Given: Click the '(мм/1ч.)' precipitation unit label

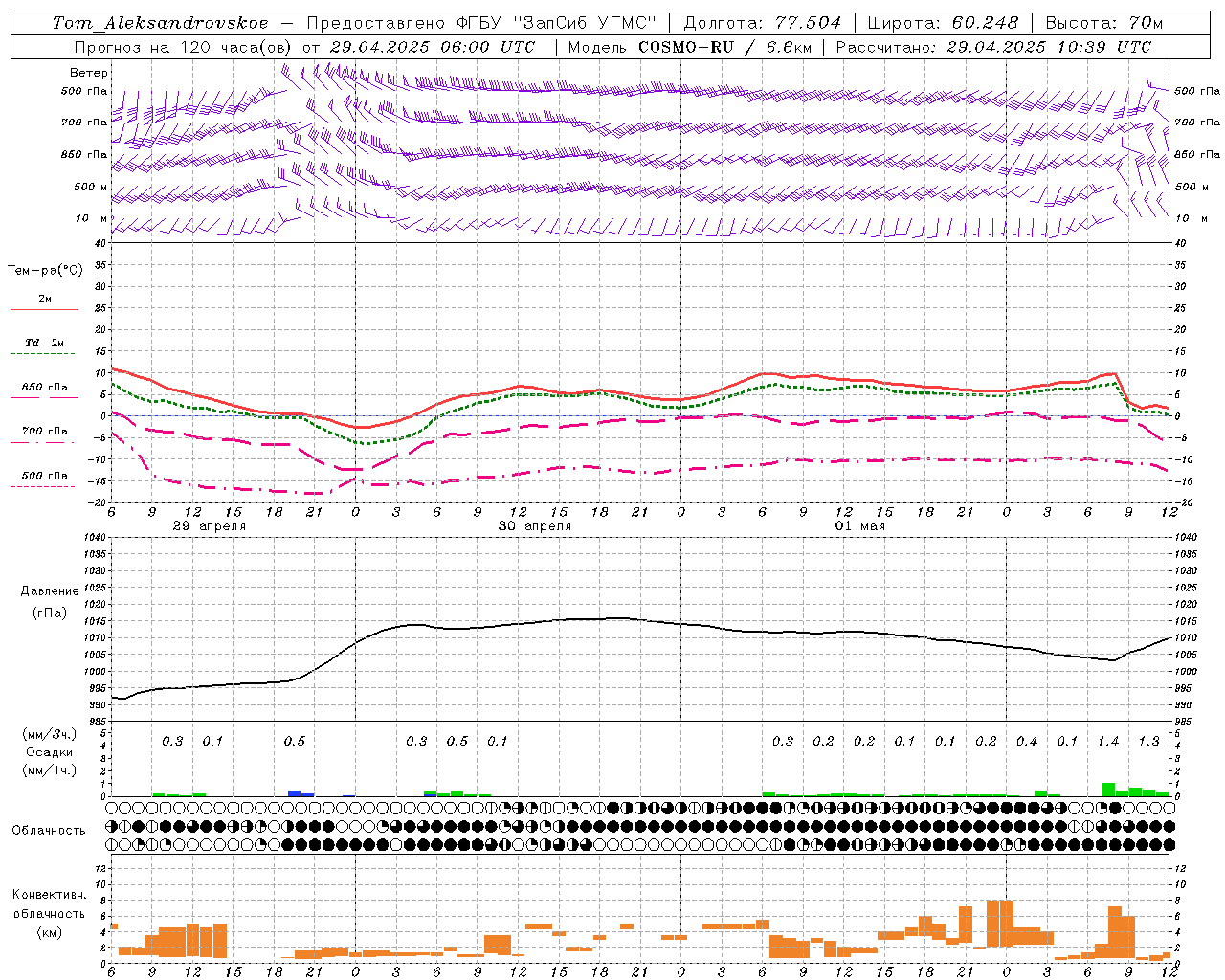Looking at the screenshot, I should click(x=50, y=770).
